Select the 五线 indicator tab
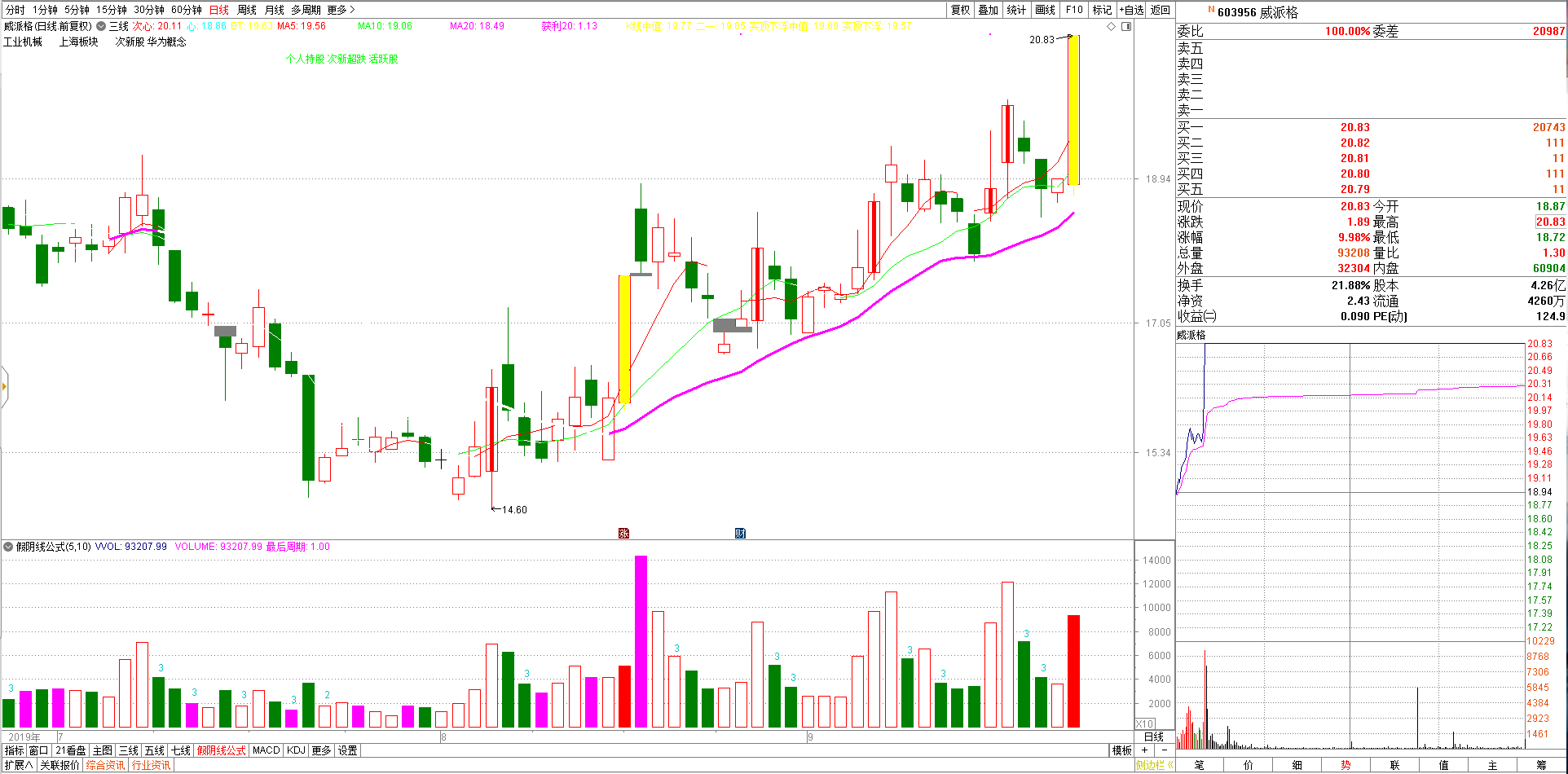1568x774 pixels. click(155, 750)
